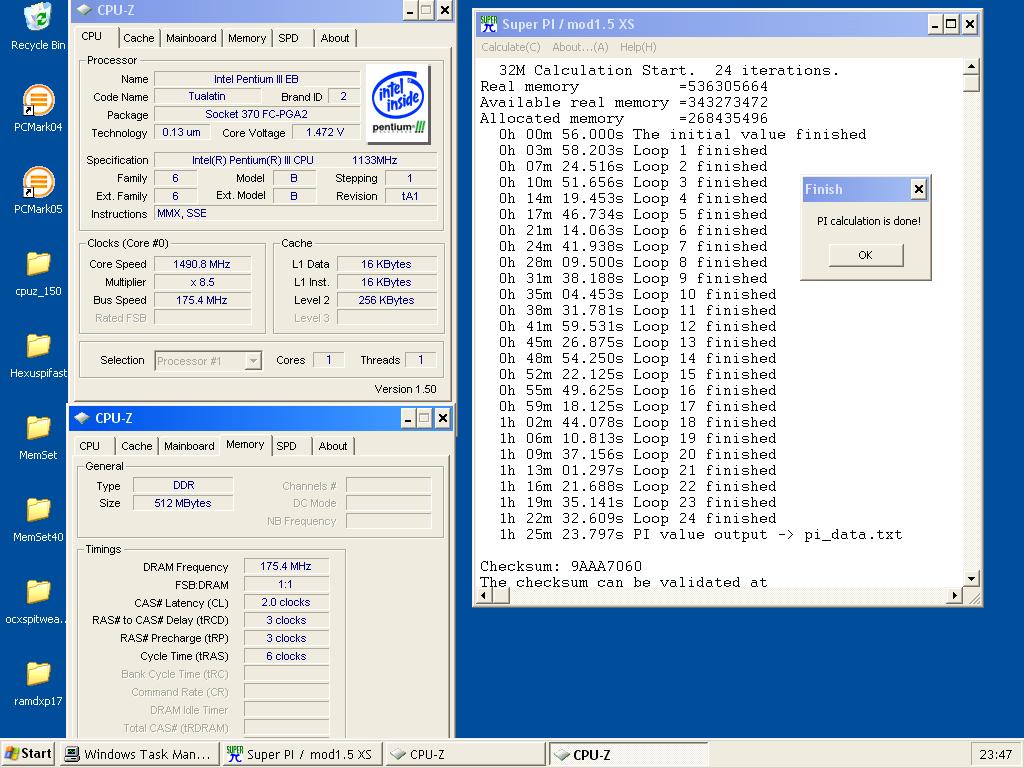Click PI value output pi_data.txt line
The image size is (1024, 768).
(701, 535)
